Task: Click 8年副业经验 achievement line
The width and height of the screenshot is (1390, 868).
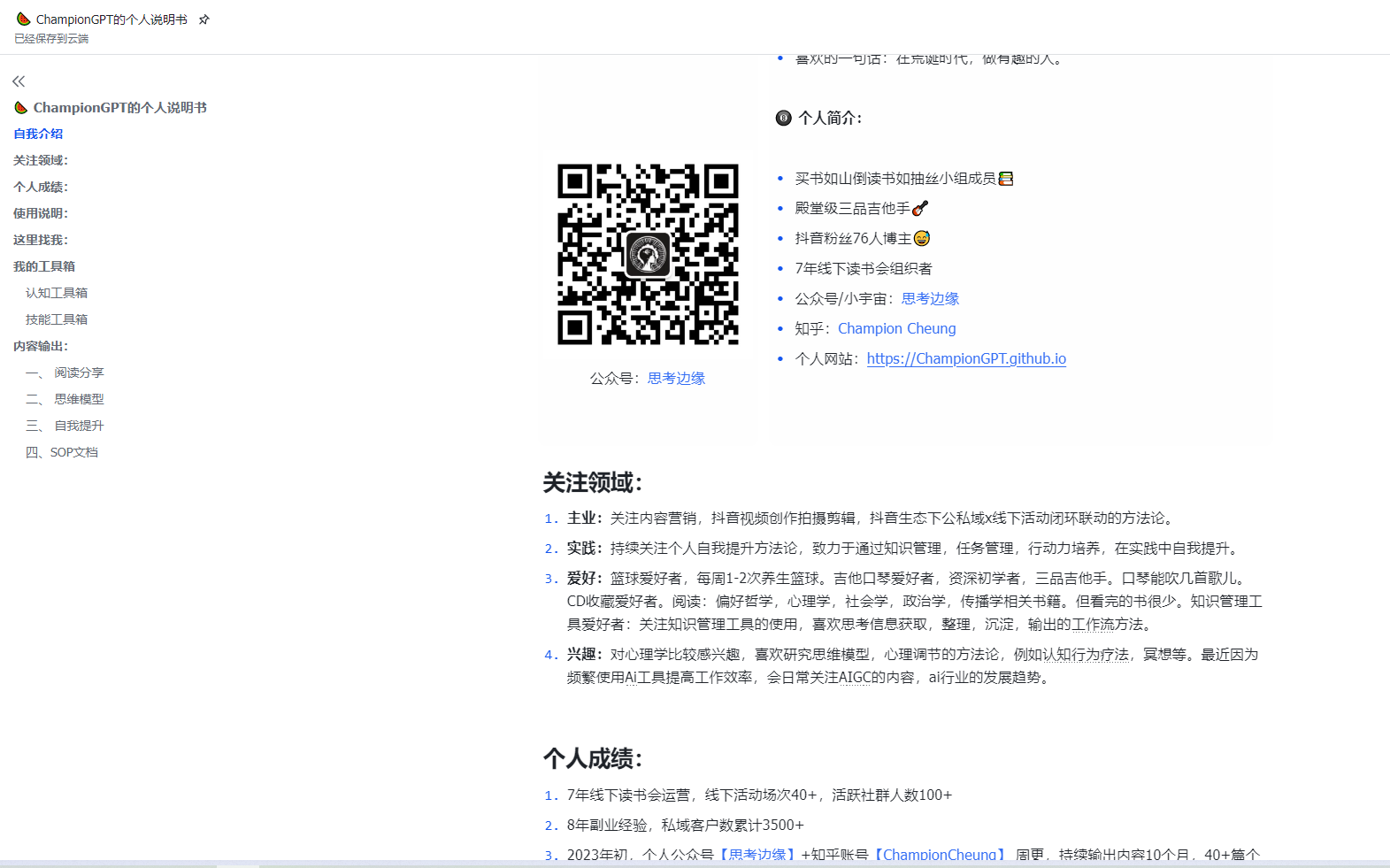Action: (x=685, y=825)
